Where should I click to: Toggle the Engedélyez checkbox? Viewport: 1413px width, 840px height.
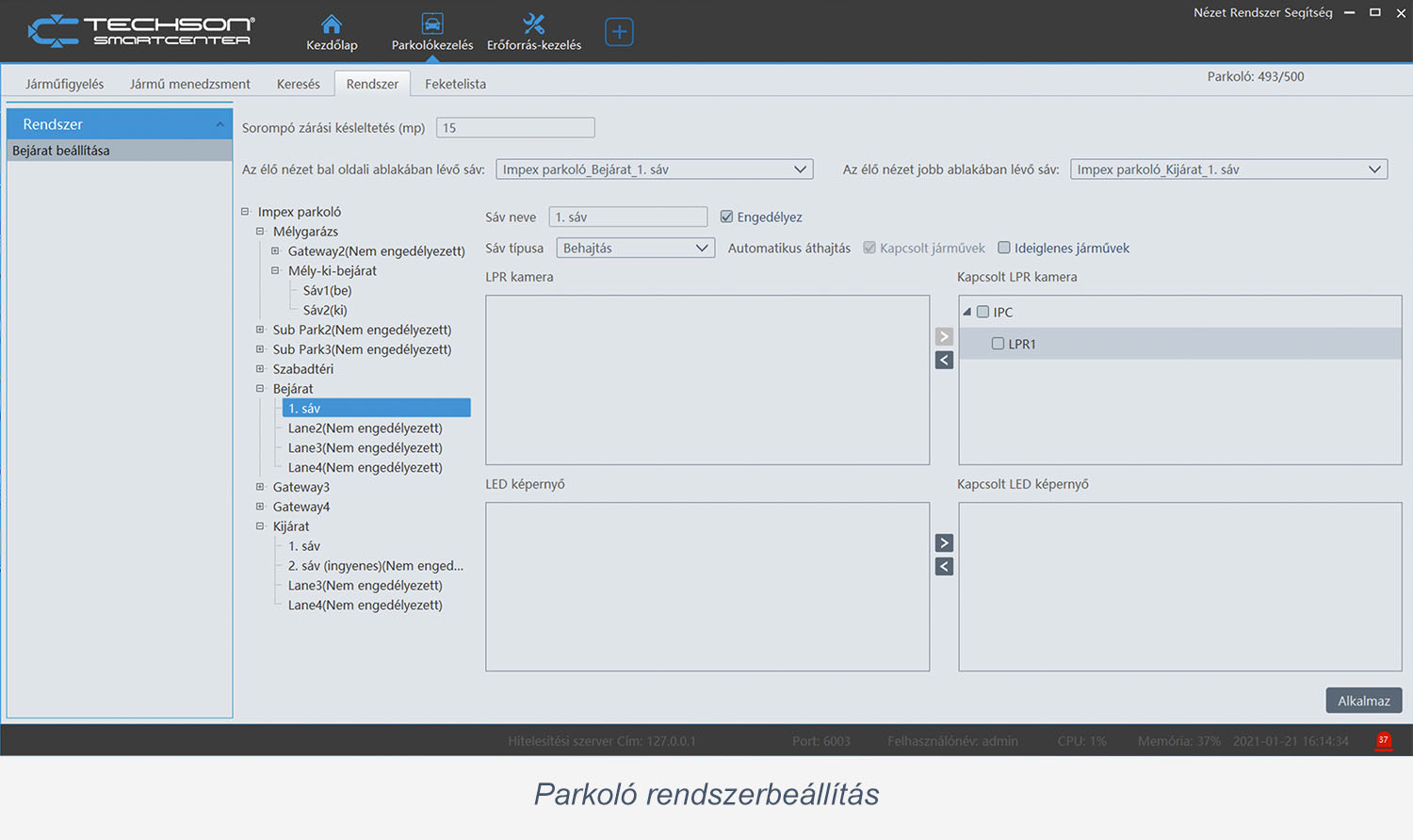tap(726, 218)
